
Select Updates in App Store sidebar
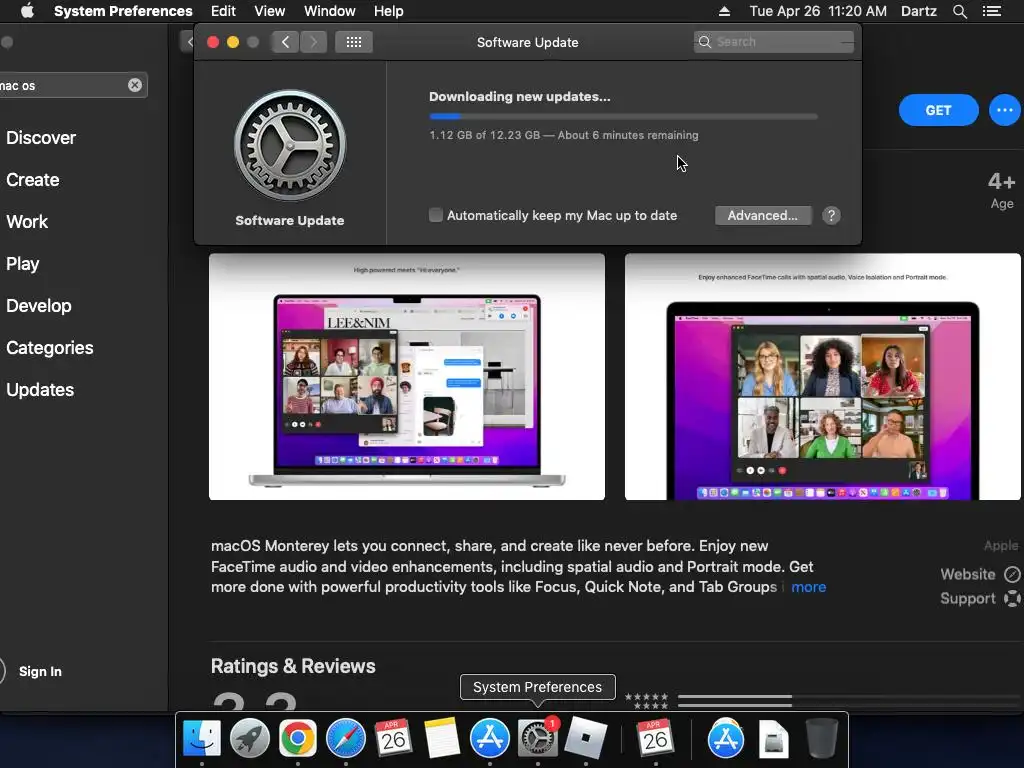[40, 389]
